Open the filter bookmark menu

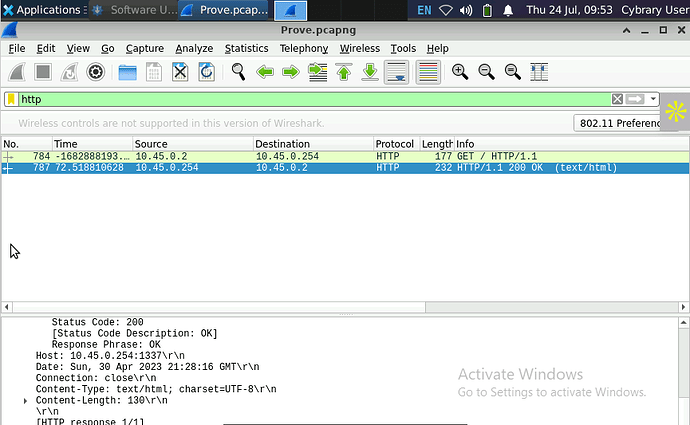click(11, 99)
